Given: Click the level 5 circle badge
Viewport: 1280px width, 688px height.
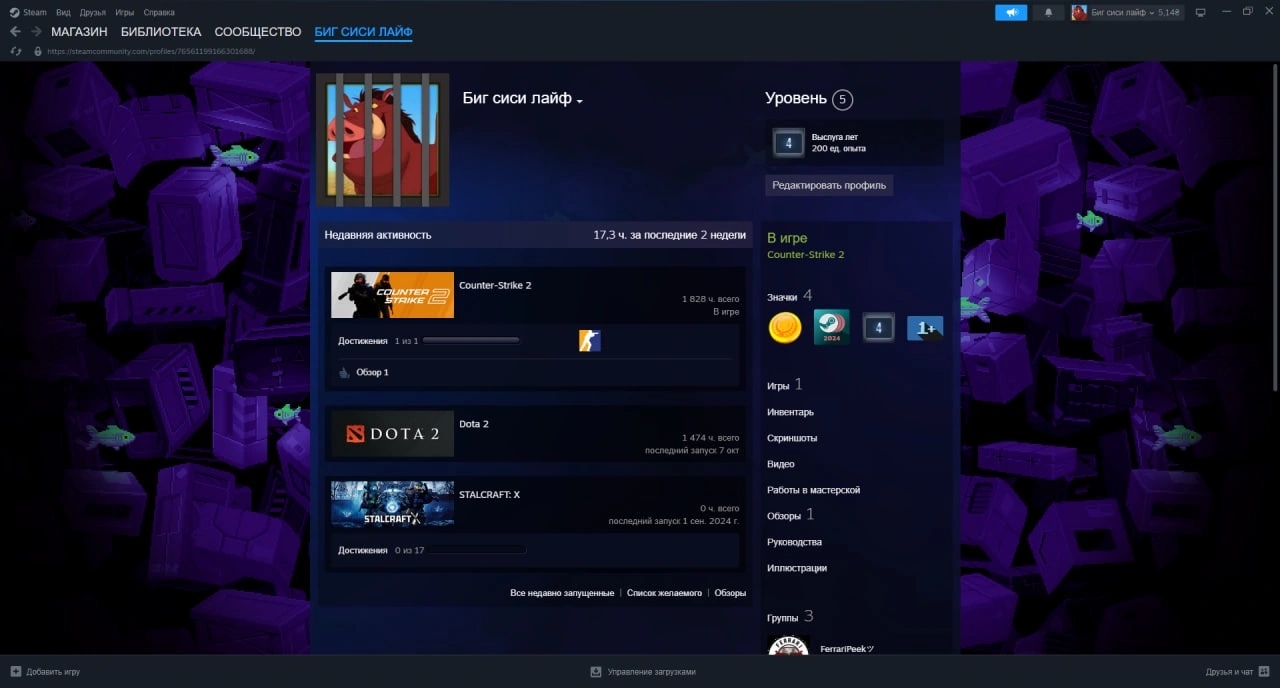Looking at the screenshot, I should coord(842,99).
